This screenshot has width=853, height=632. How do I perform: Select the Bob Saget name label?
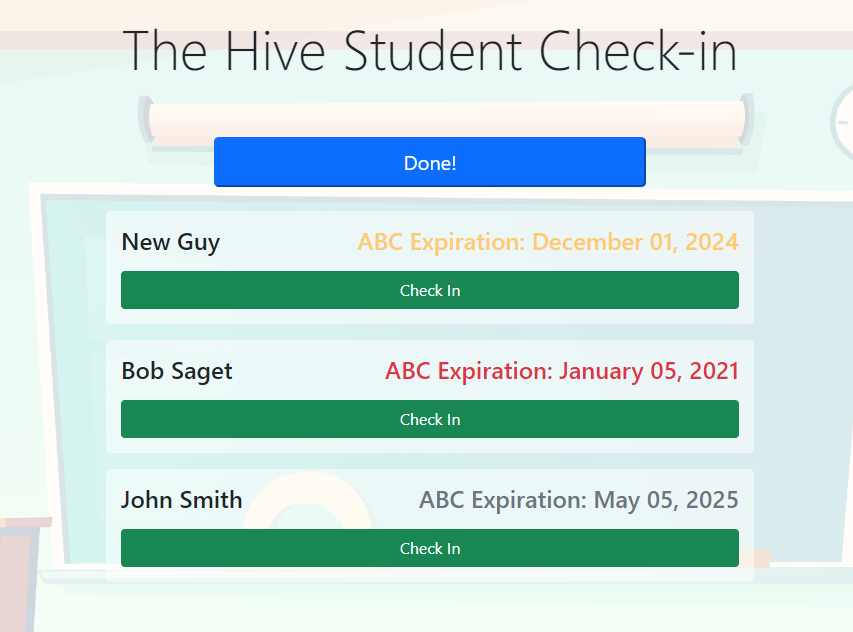[x=177, y=371]
